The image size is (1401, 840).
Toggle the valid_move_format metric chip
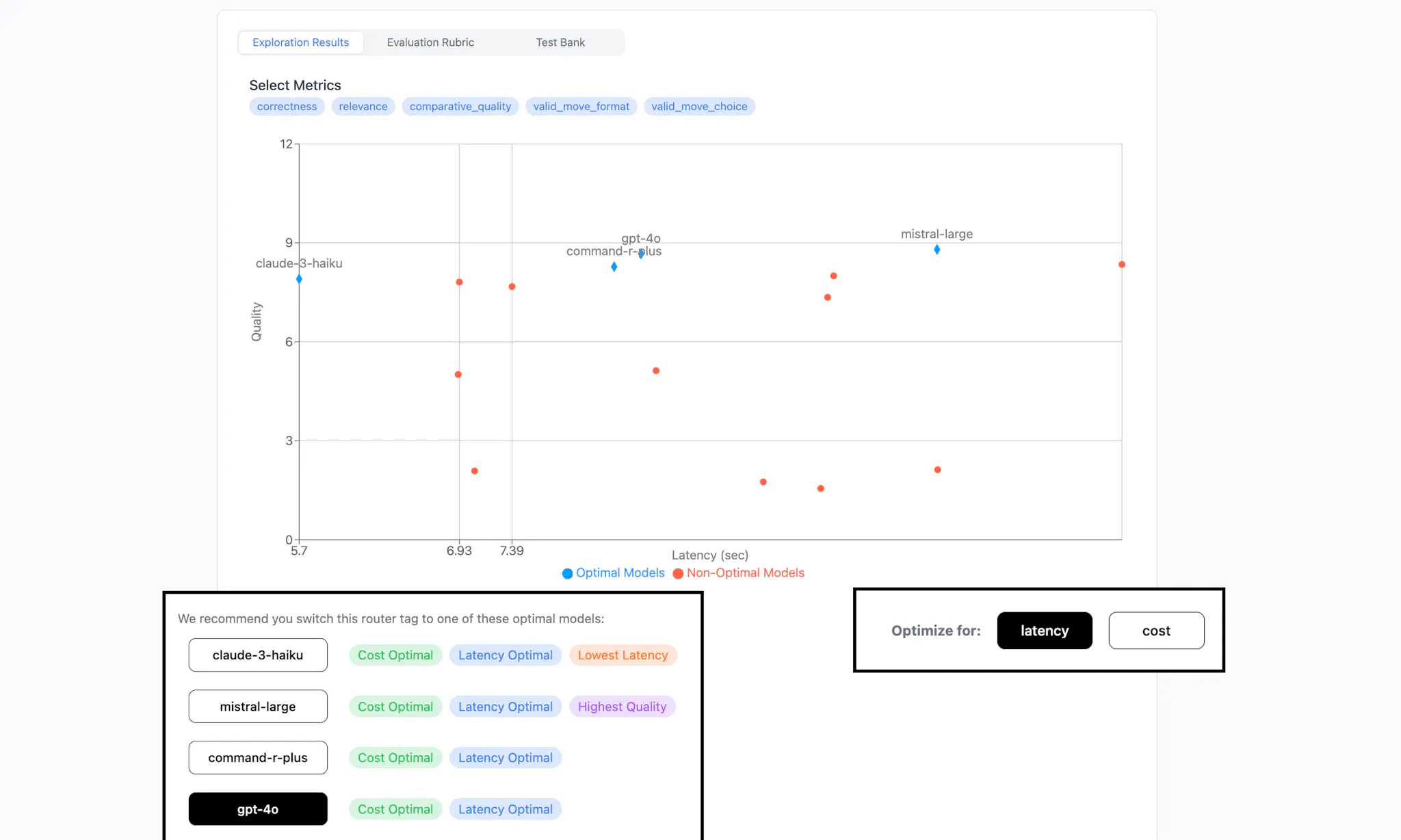581,107
